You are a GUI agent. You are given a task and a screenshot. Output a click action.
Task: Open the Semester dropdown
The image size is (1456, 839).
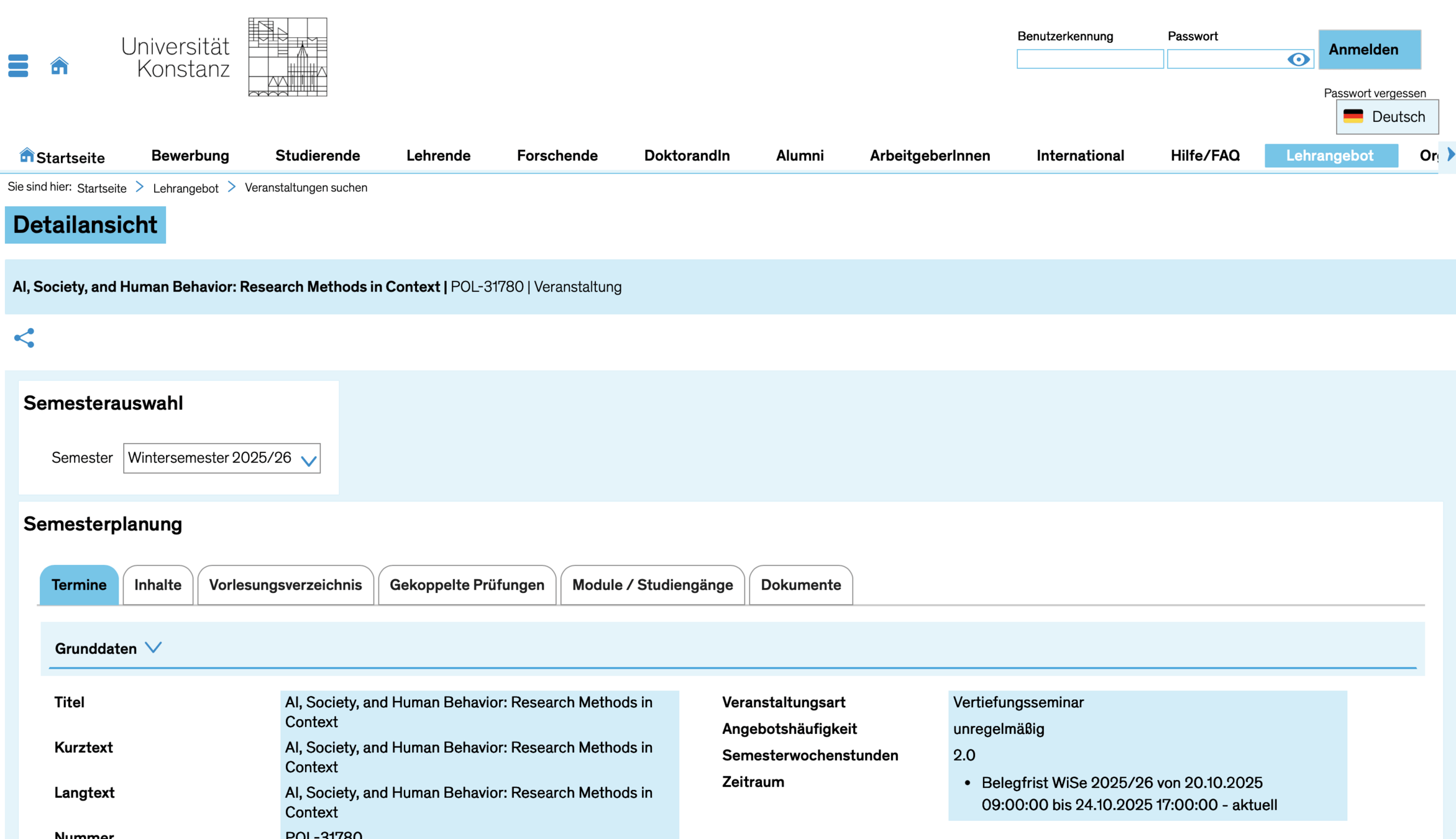tap(222, 458)
